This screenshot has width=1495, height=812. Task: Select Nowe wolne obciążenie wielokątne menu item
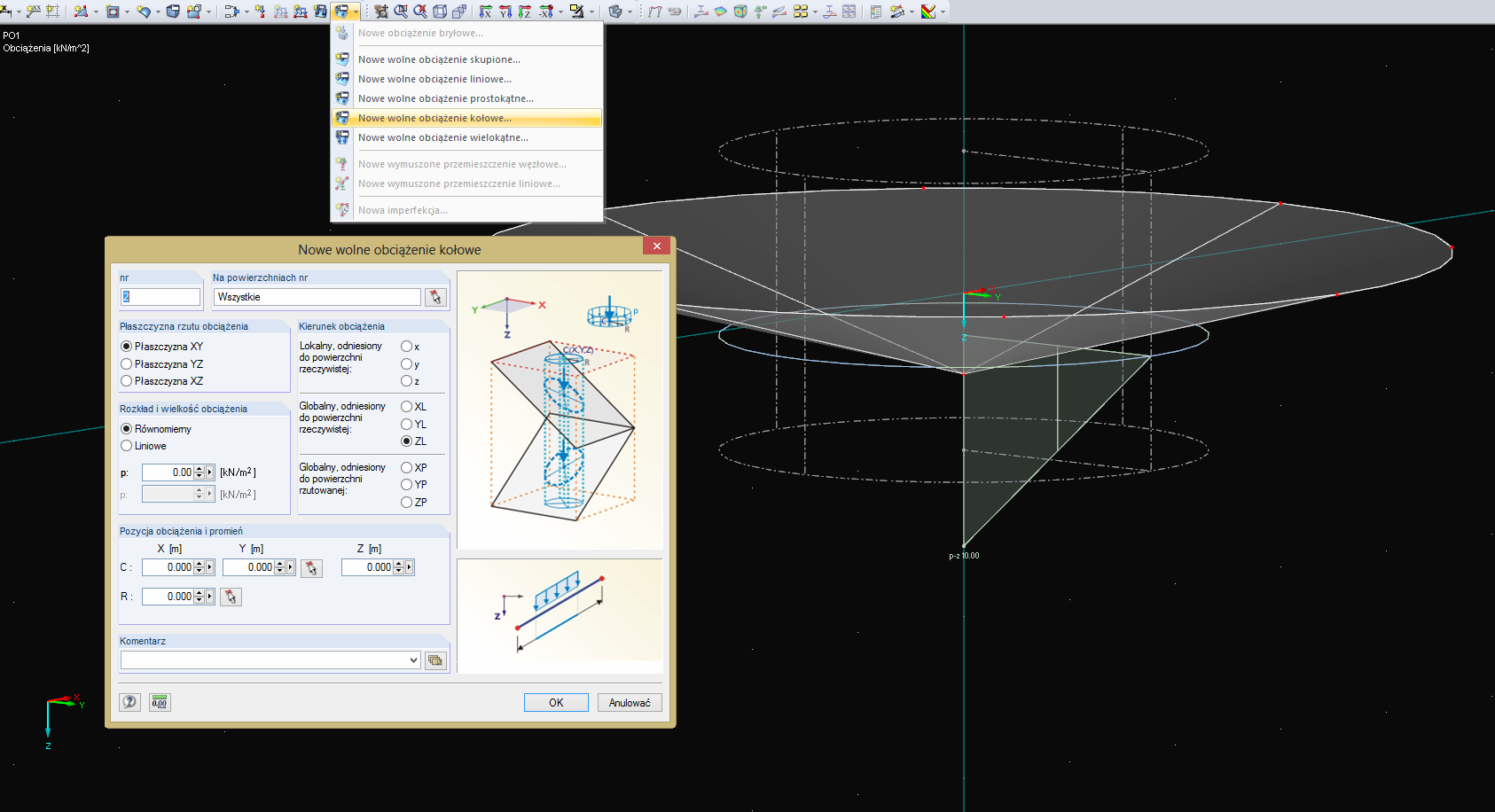(442, 137)
